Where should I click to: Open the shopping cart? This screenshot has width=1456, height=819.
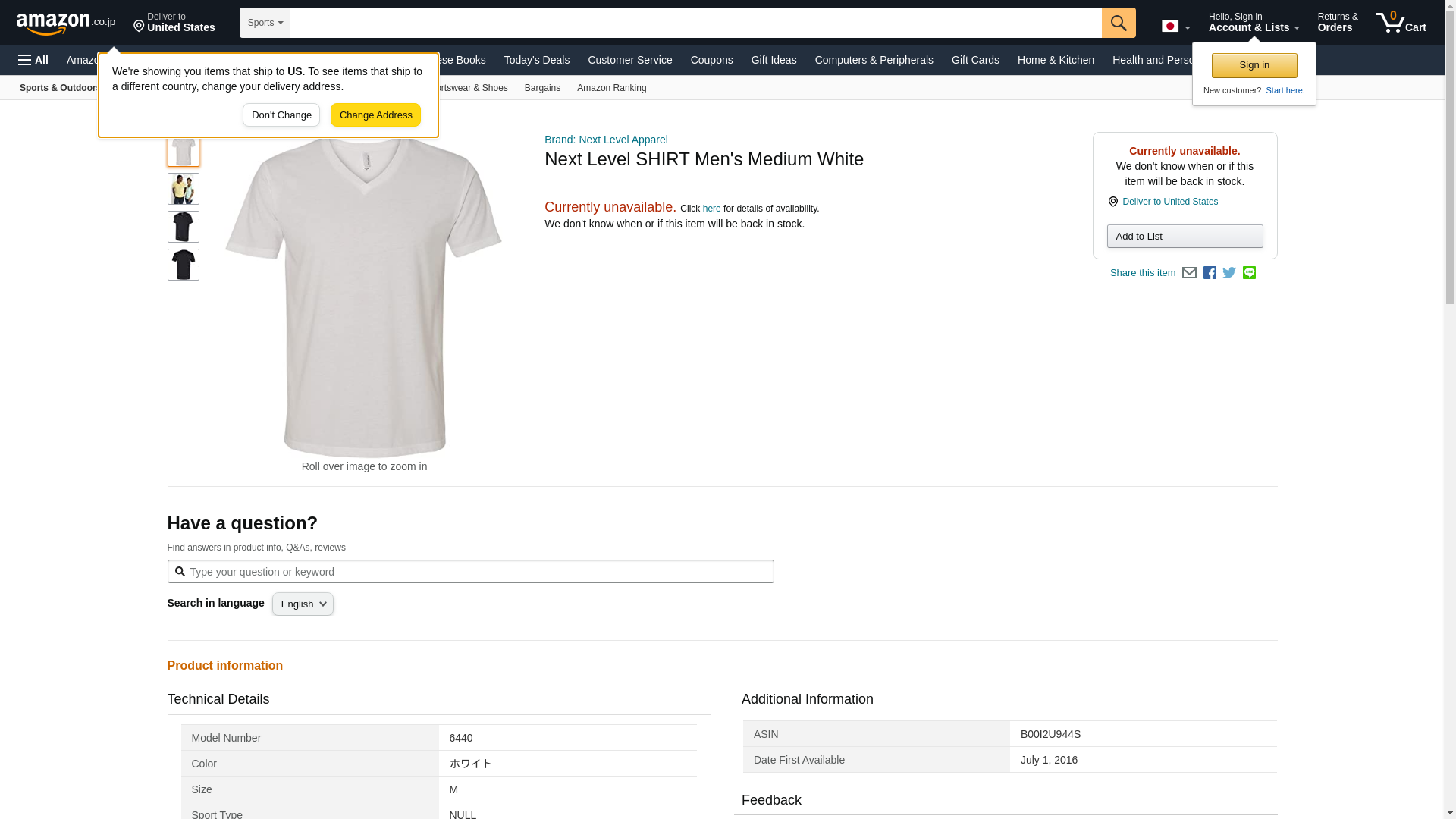click(x=1401, y=23)
